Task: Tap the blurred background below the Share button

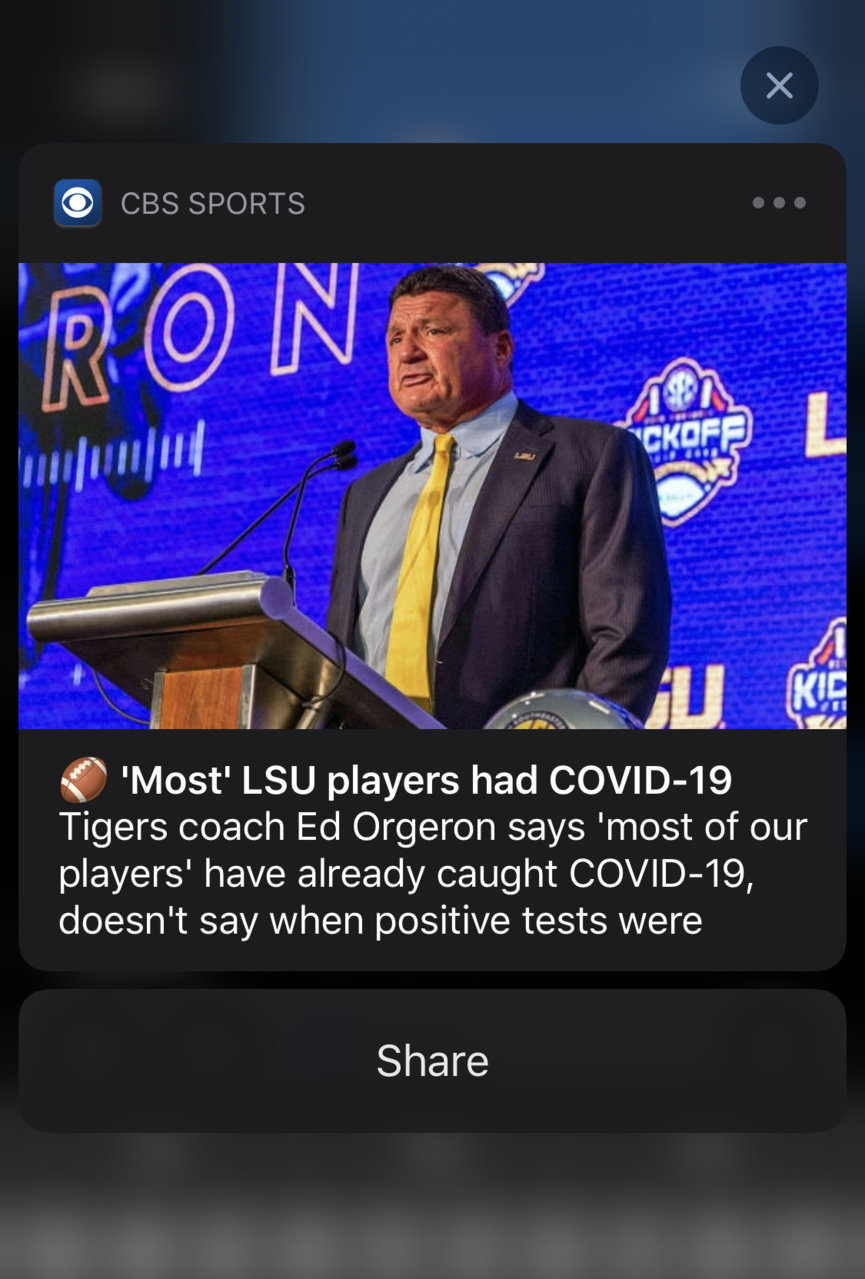Action: click(x=432, y=1205)
